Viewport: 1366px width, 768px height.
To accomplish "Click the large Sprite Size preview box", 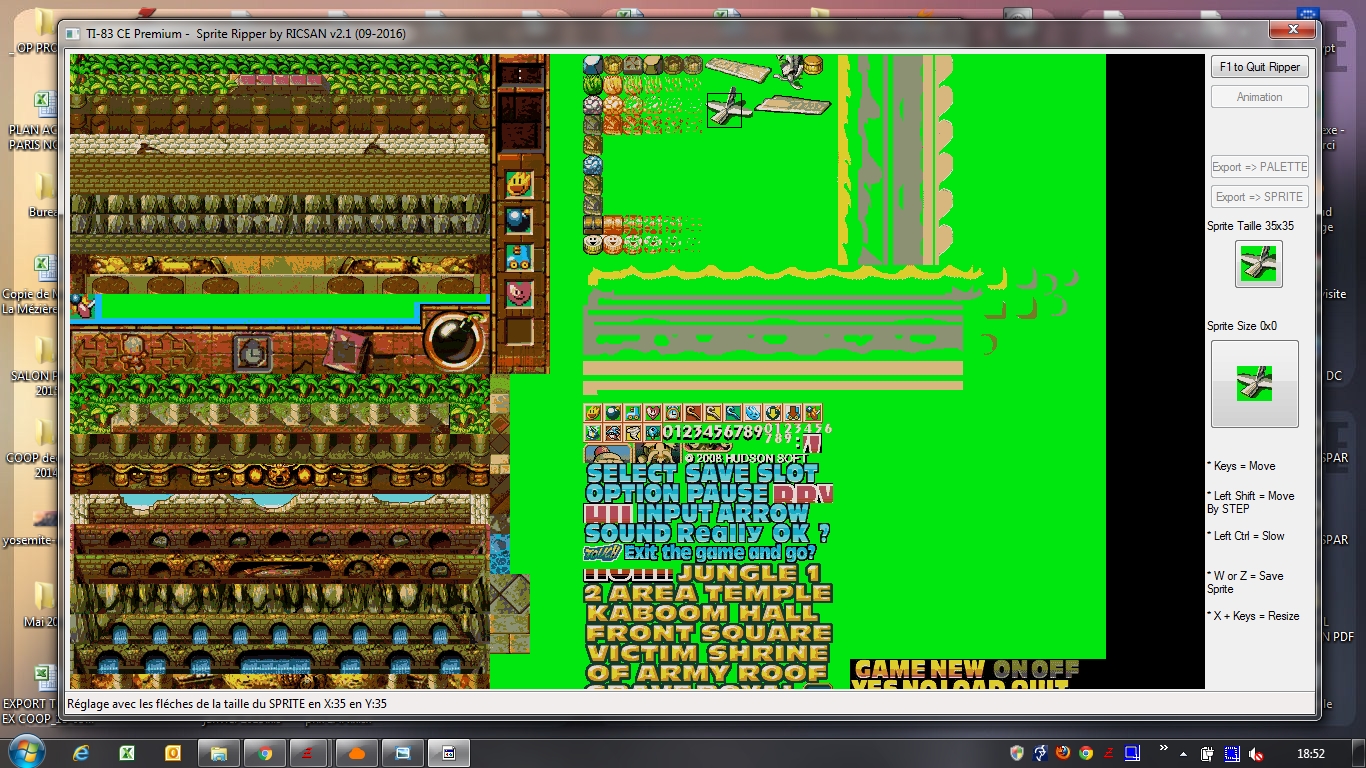I will pos(1255,384).
